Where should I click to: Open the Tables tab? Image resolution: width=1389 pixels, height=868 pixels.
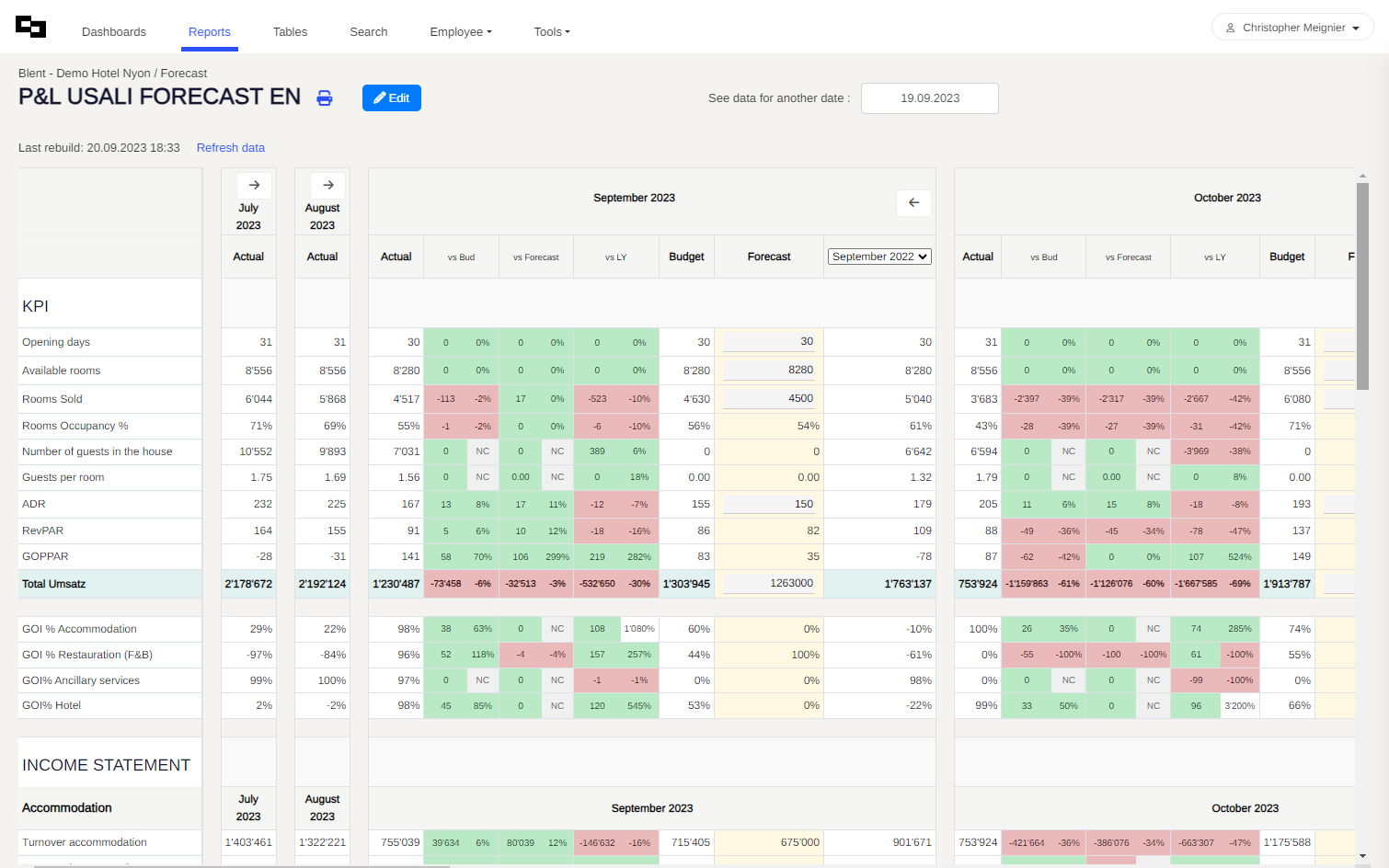(290, 32)
